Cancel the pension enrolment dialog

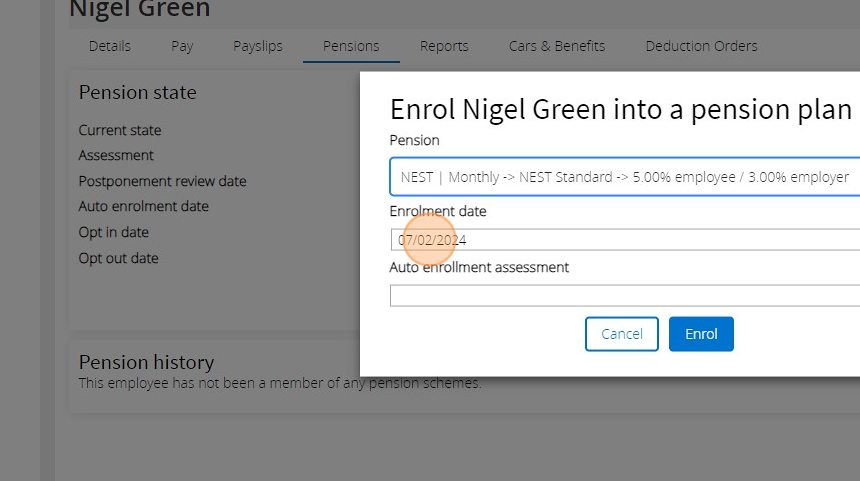[622, 334]
